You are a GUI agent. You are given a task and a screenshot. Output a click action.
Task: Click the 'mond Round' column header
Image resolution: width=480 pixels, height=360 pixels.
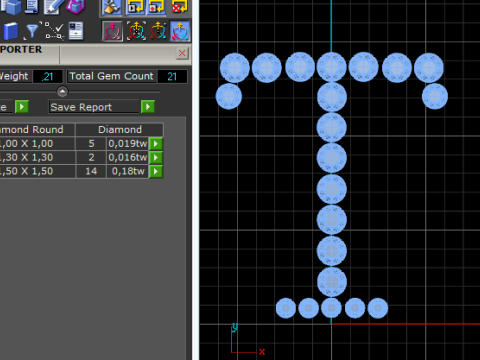(37, 129)
